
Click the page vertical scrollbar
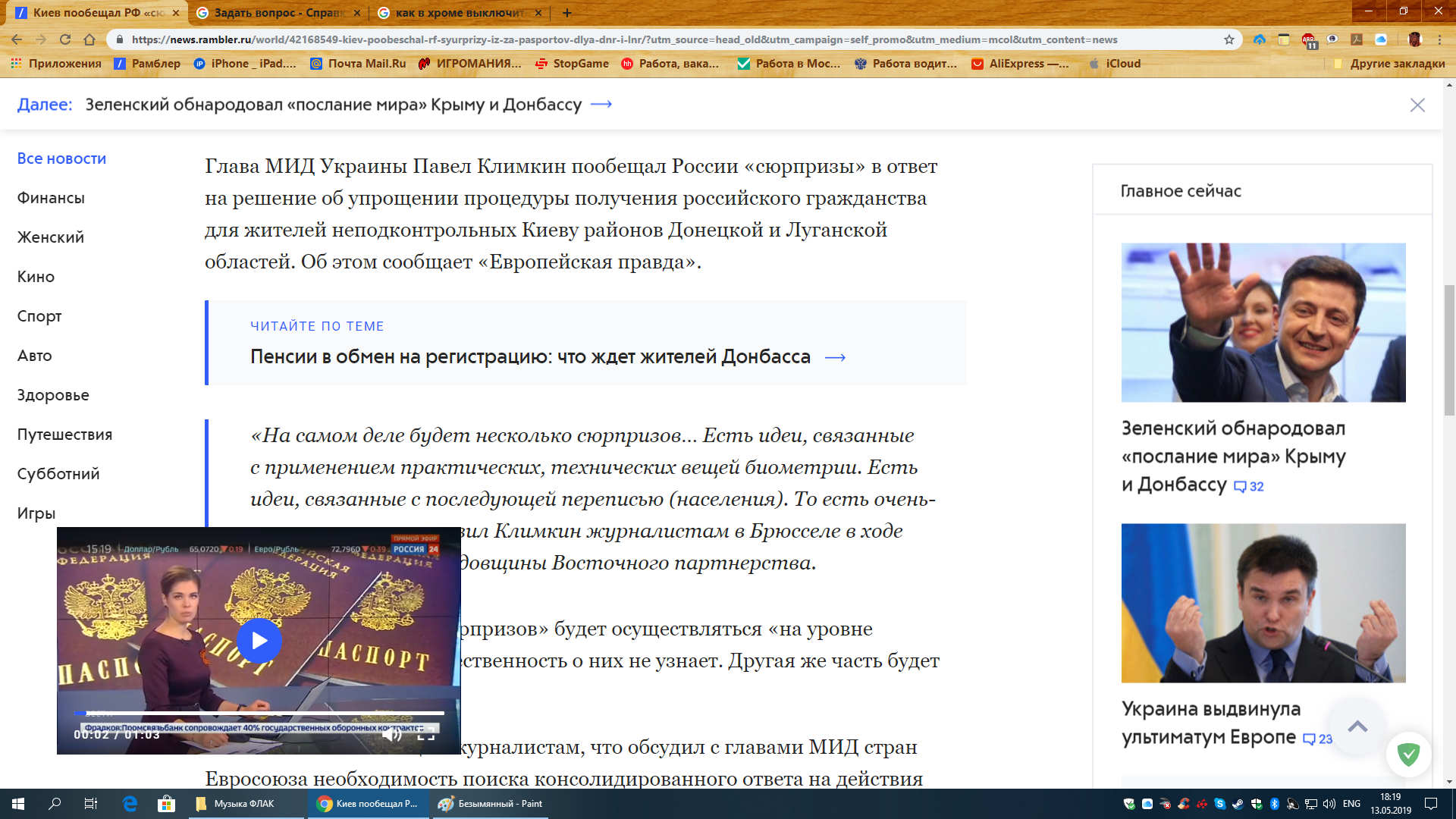coord(1449,350)
